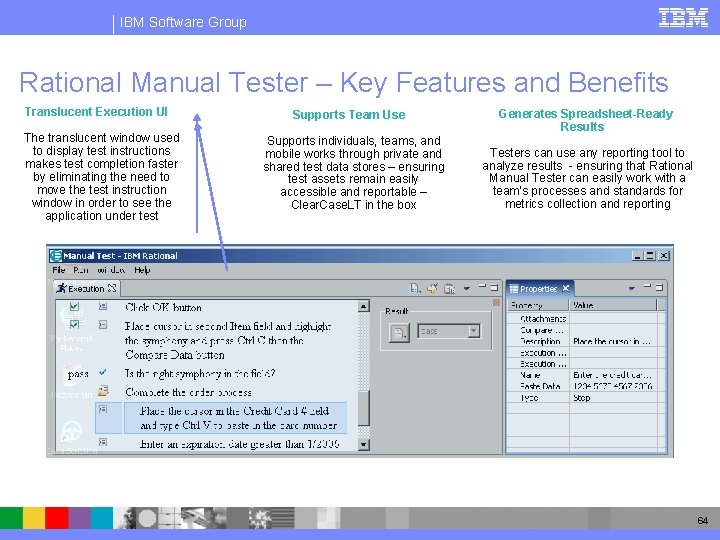Click the 'pass' result label beside verification step
Viewport: 720px width, 540px height.
coord(78,374)
